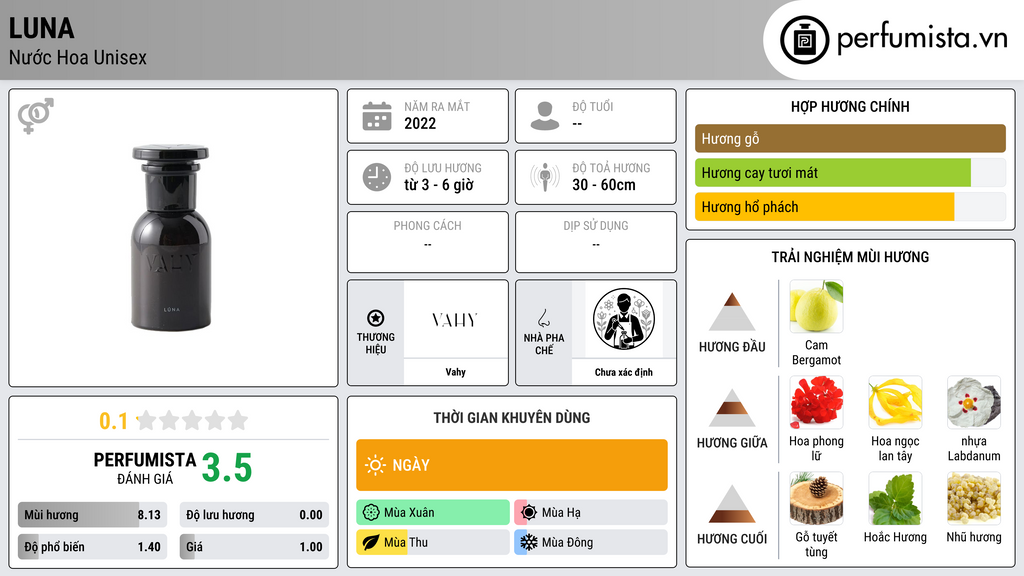Click the summer sun icon
1024x576 pixels.
tap(529, 513)
